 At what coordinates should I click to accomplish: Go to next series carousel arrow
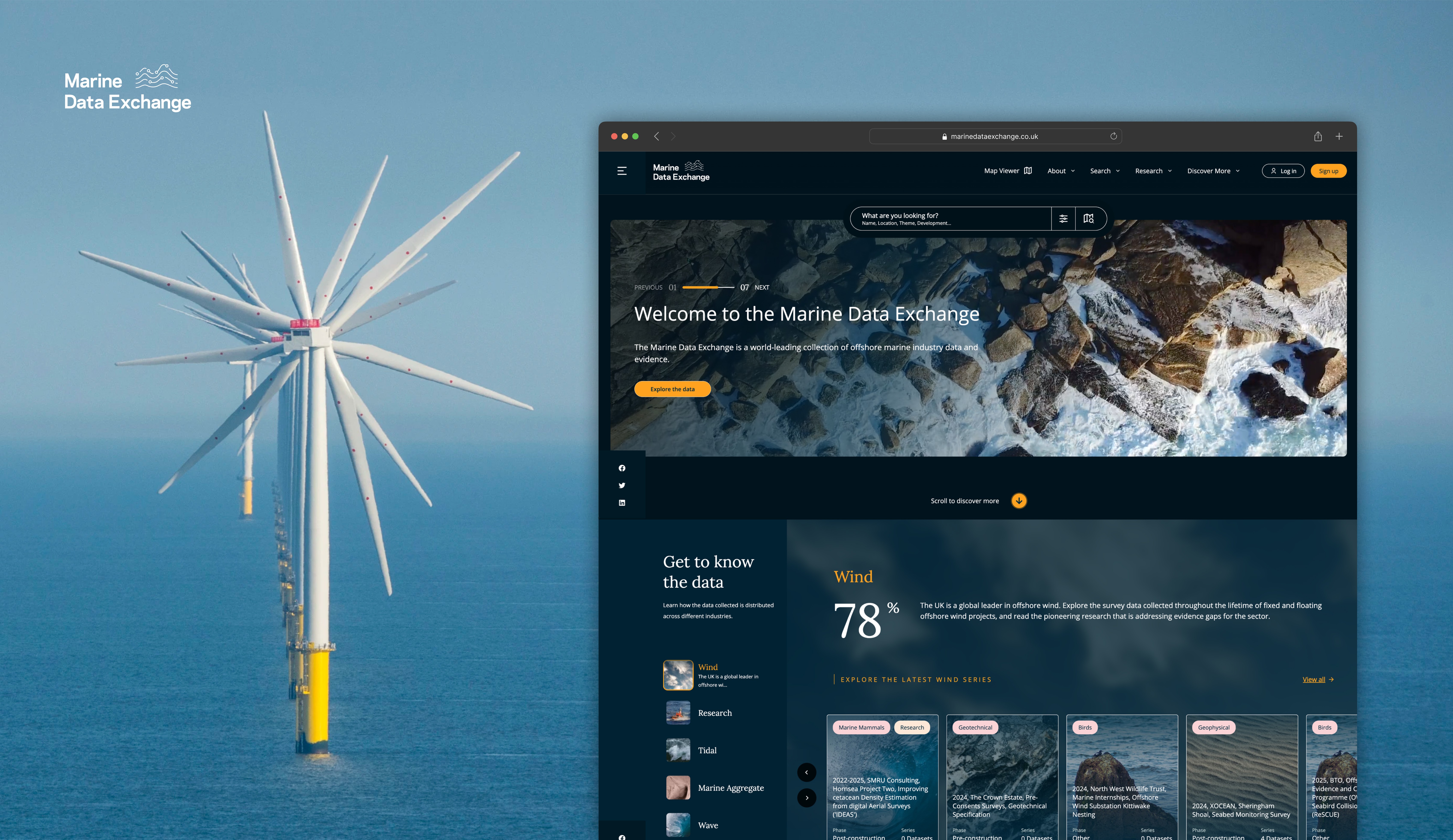[807, 798]
